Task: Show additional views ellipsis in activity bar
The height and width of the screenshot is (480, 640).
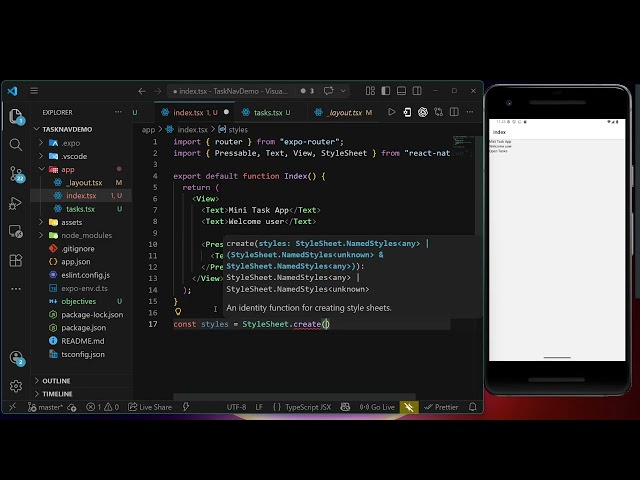Action: pyautogui.click(x=16, y=289)
